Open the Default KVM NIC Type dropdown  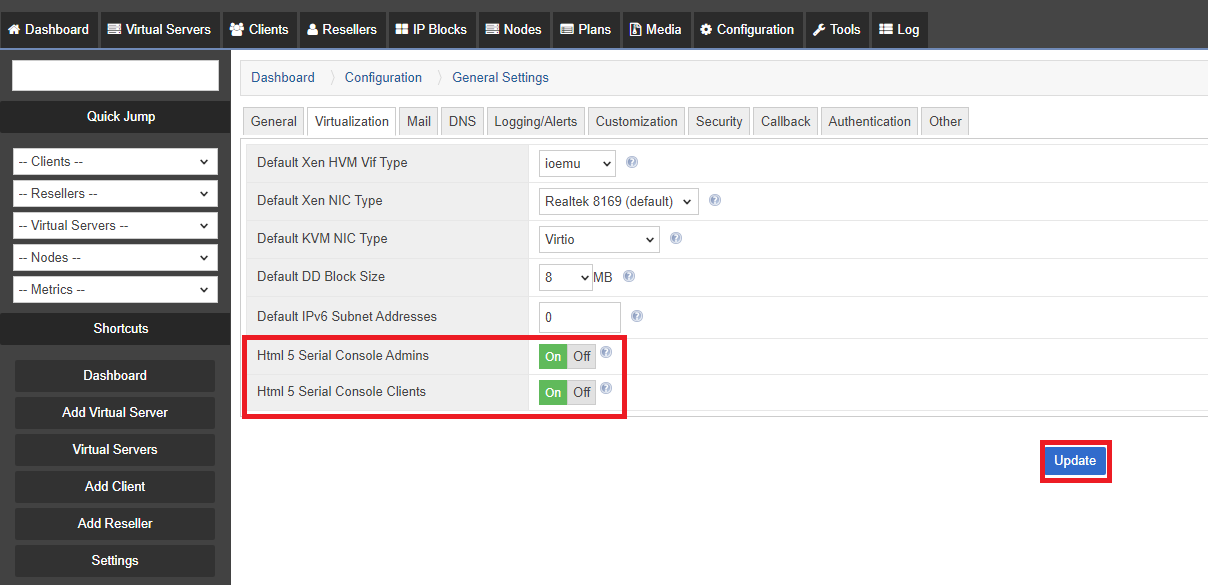[599, 239]
